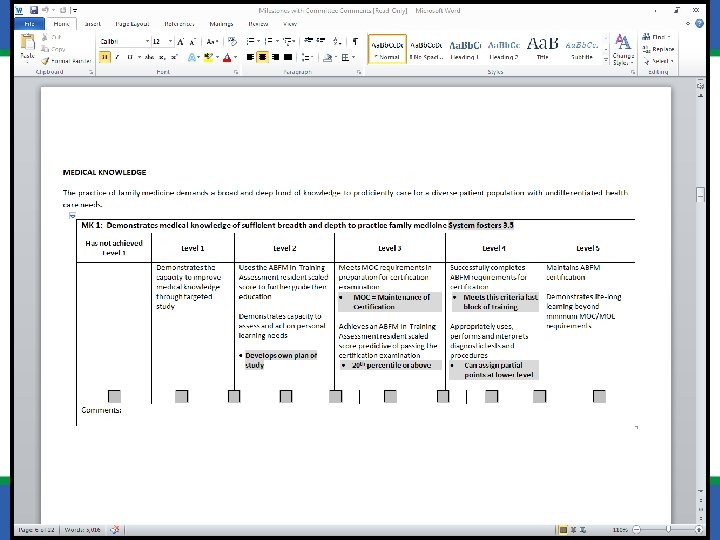This screenshot has width=720, height=540.
Task: Check the box centered in Level 1 column
Action: point(182,396)
